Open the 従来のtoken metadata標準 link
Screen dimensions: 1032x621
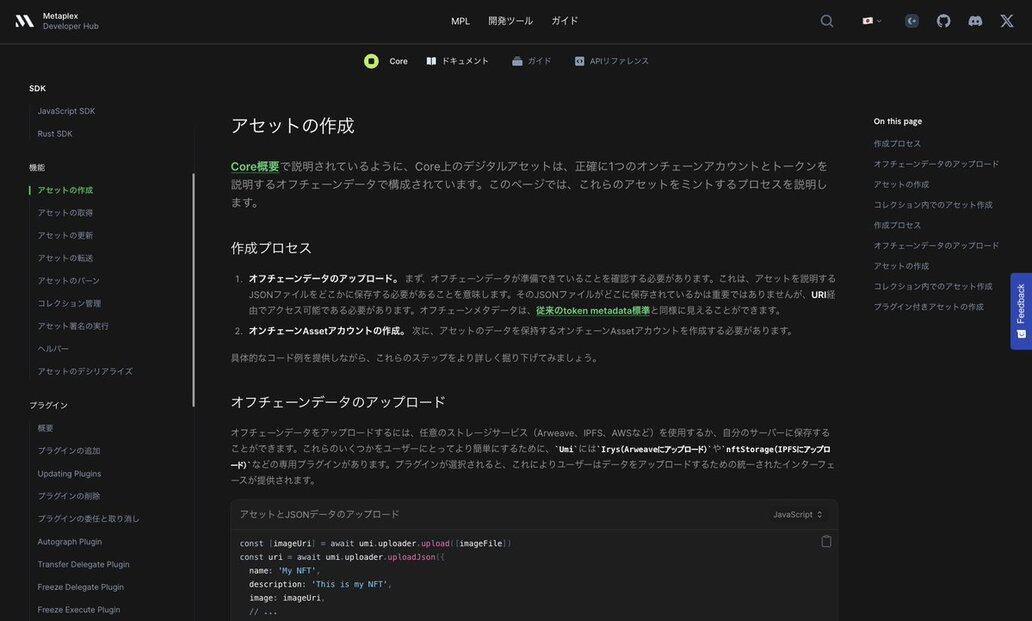(592, 311)
